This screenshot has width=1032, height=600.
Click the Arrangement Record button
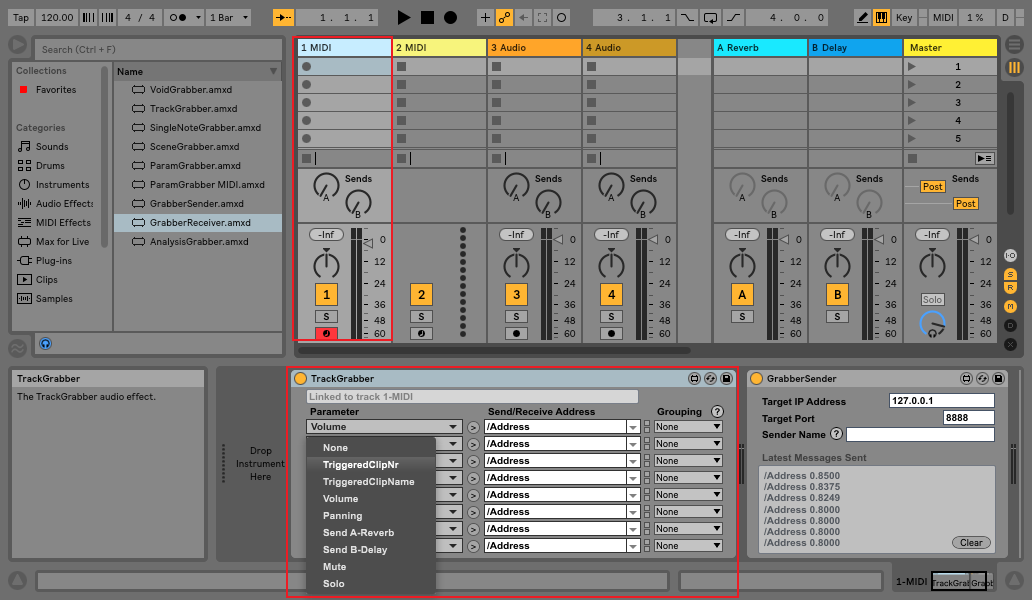(x=450, y=18)
